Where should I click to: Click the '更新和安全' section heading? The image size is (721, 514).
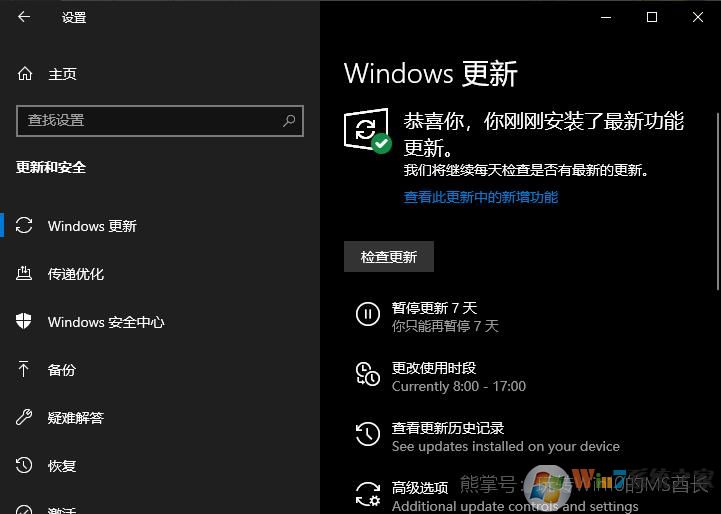tap(51, 167)
